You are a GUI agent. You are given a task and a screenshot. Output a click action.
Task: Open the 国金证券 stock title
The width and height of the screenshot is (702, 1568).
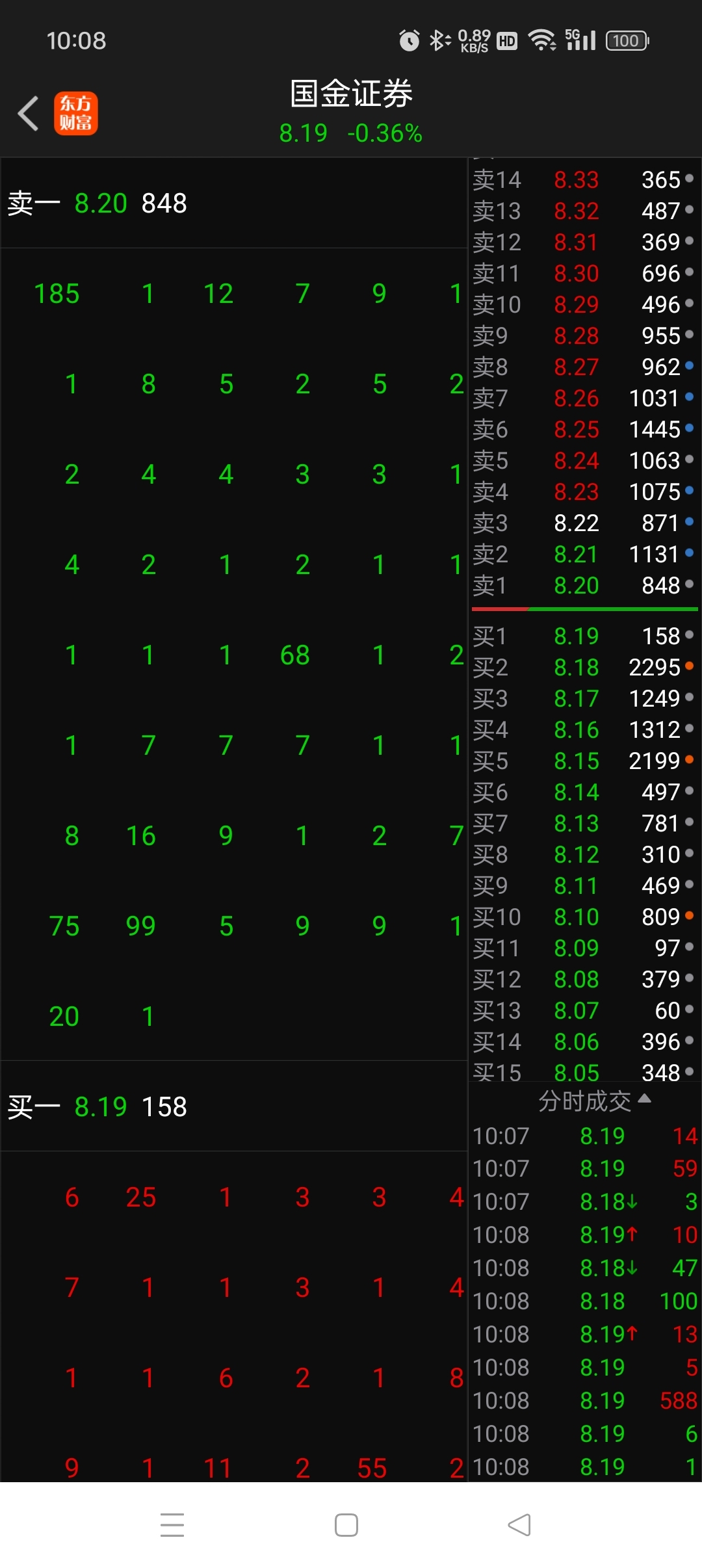pyautogui.click(x=351, y=94)
